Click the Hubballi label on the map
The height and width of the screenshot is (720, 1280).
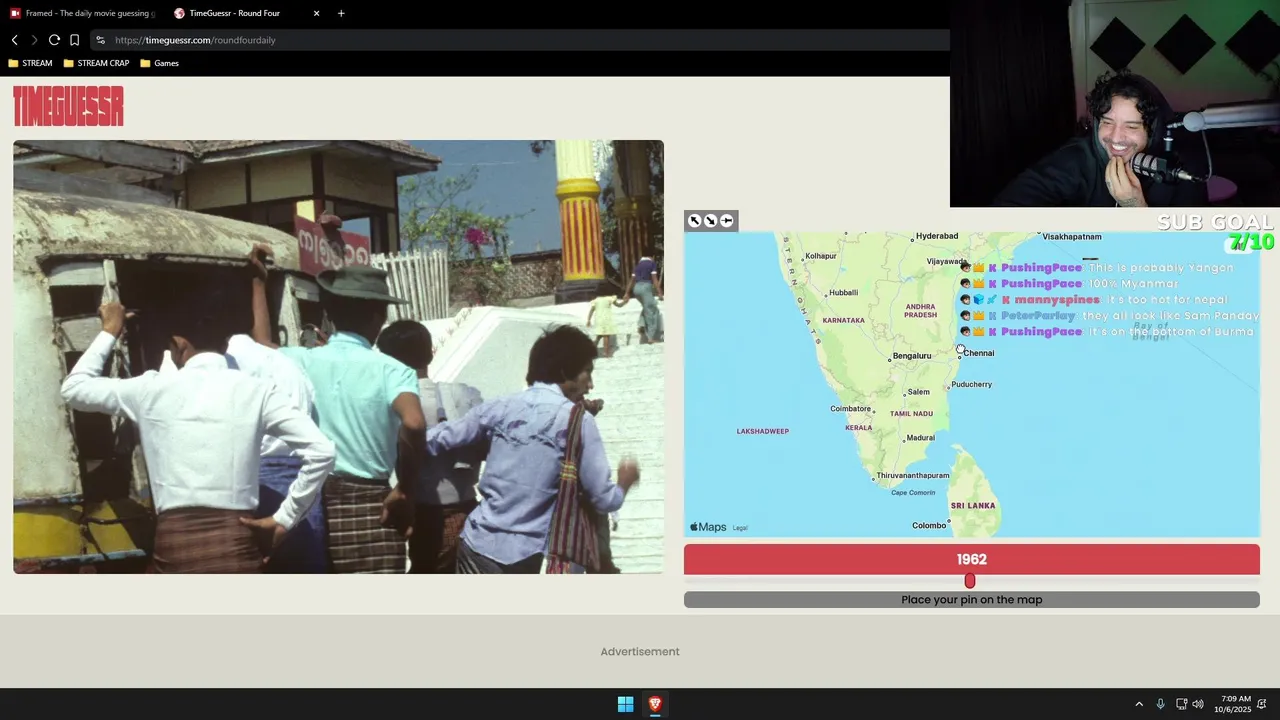(x=841, y=293)
